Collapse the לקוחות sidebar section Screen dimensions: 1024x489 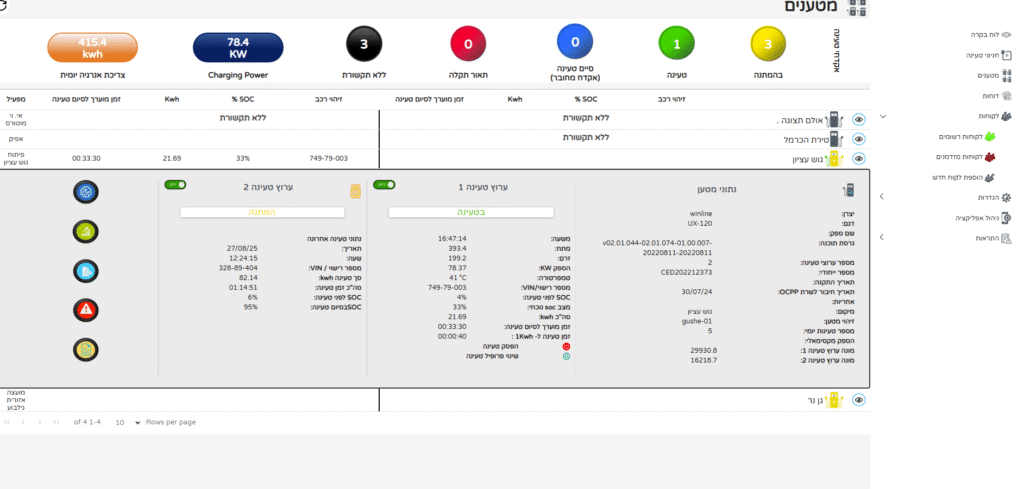pos(882,116)
